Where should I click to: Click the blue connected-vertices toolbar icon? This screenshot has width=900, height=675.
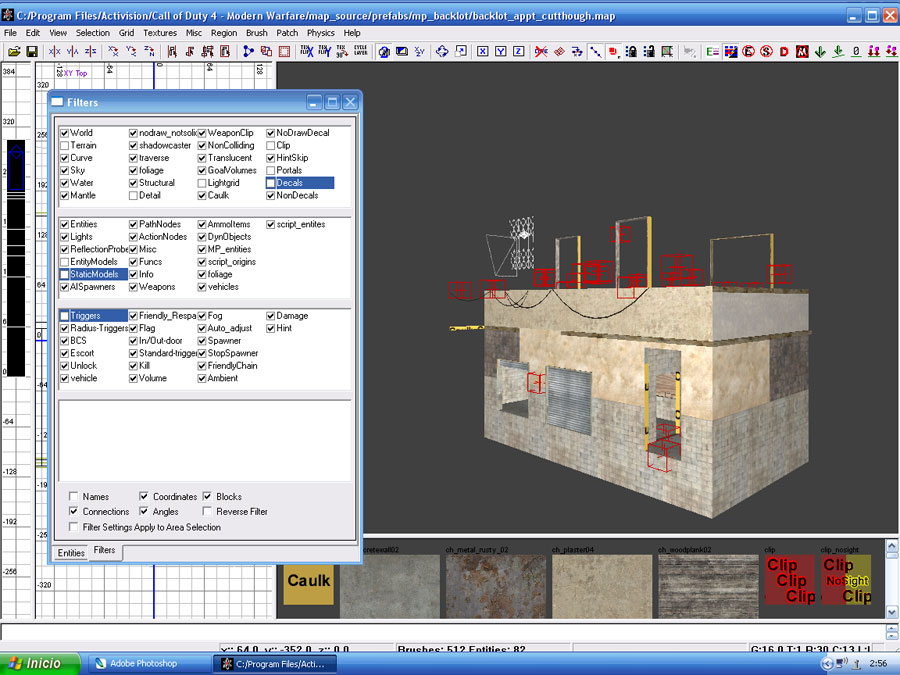coord(249,52)
